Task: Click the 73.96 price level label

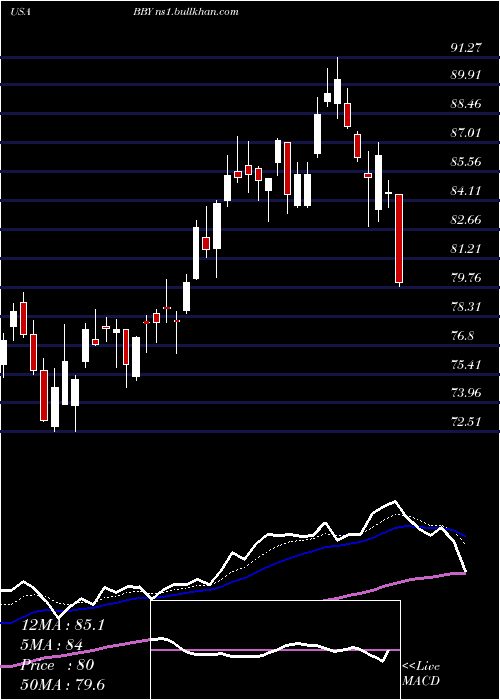Action: click(467, 393)
